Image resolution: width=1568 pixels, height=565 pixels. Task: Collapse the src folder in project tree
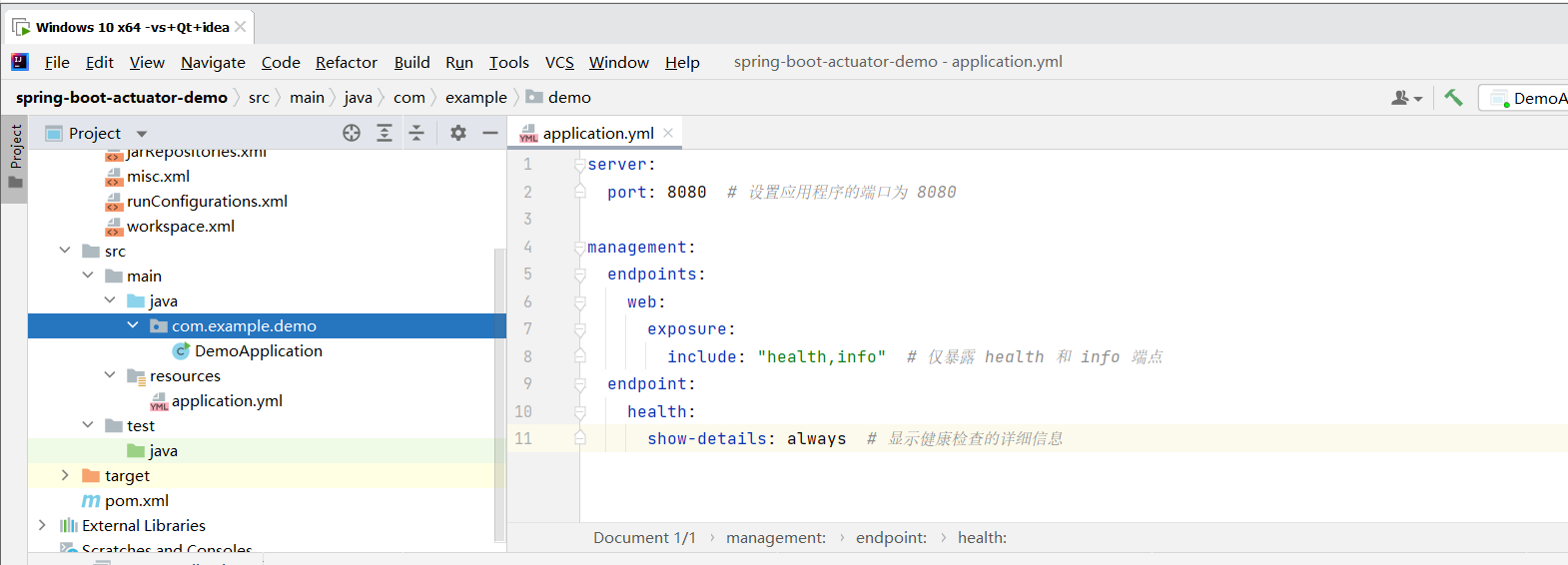click(65, 251)
